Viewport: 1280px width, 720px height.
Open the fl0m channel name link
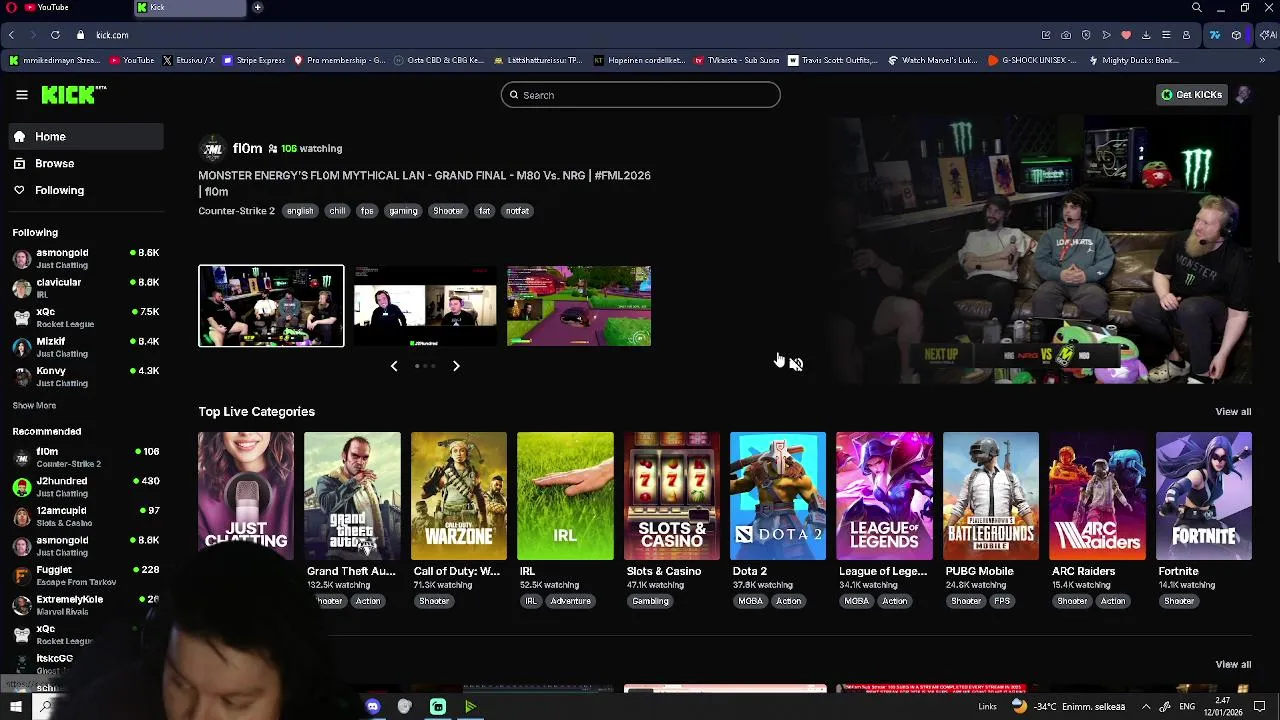click(247, 148)
